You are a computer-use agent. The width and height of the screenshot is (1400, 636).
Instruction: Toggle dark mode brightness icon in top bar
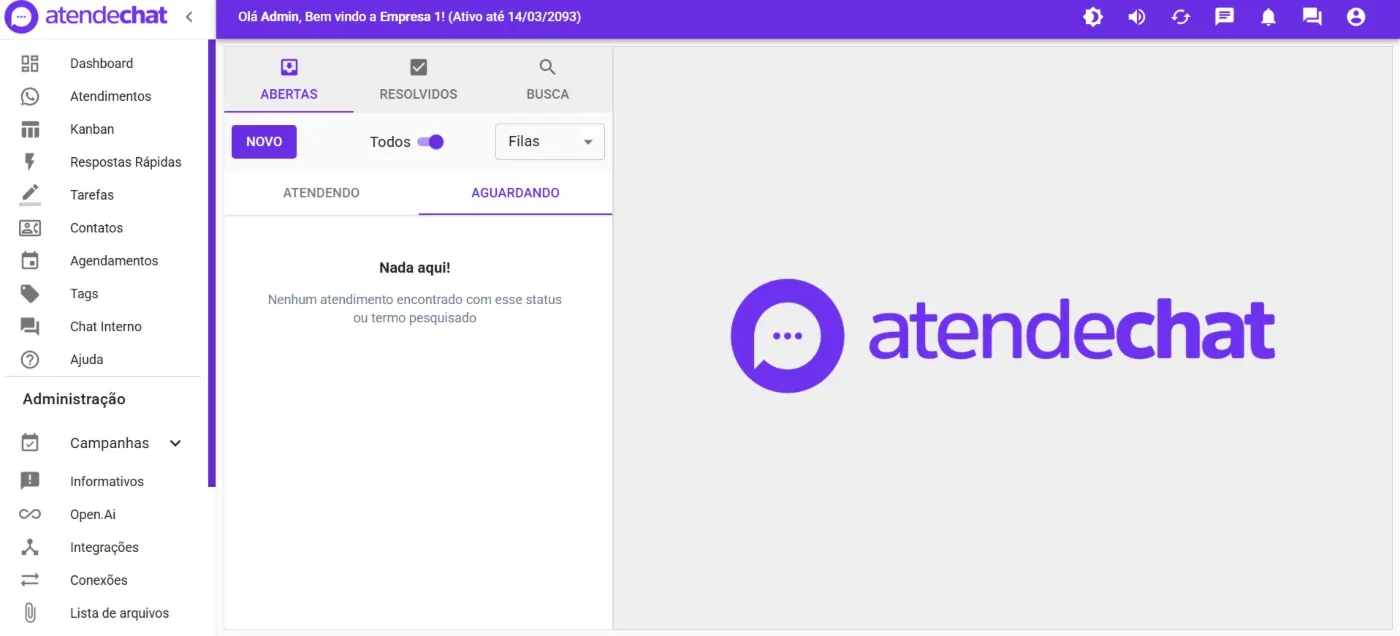pos(1093,17)
